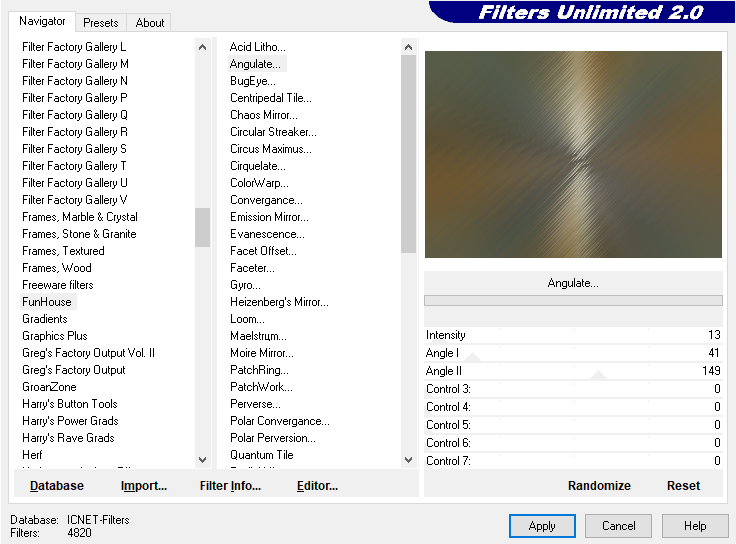Switch to the Presets tab
This screenshot has width=736, height=544.
coord(100,22)
